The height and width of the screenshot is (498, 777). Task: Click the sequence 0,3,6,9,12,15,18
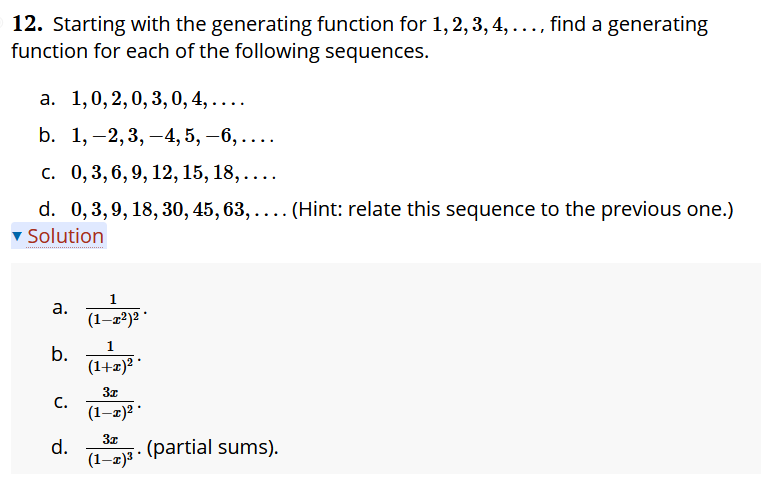point(173,172)
